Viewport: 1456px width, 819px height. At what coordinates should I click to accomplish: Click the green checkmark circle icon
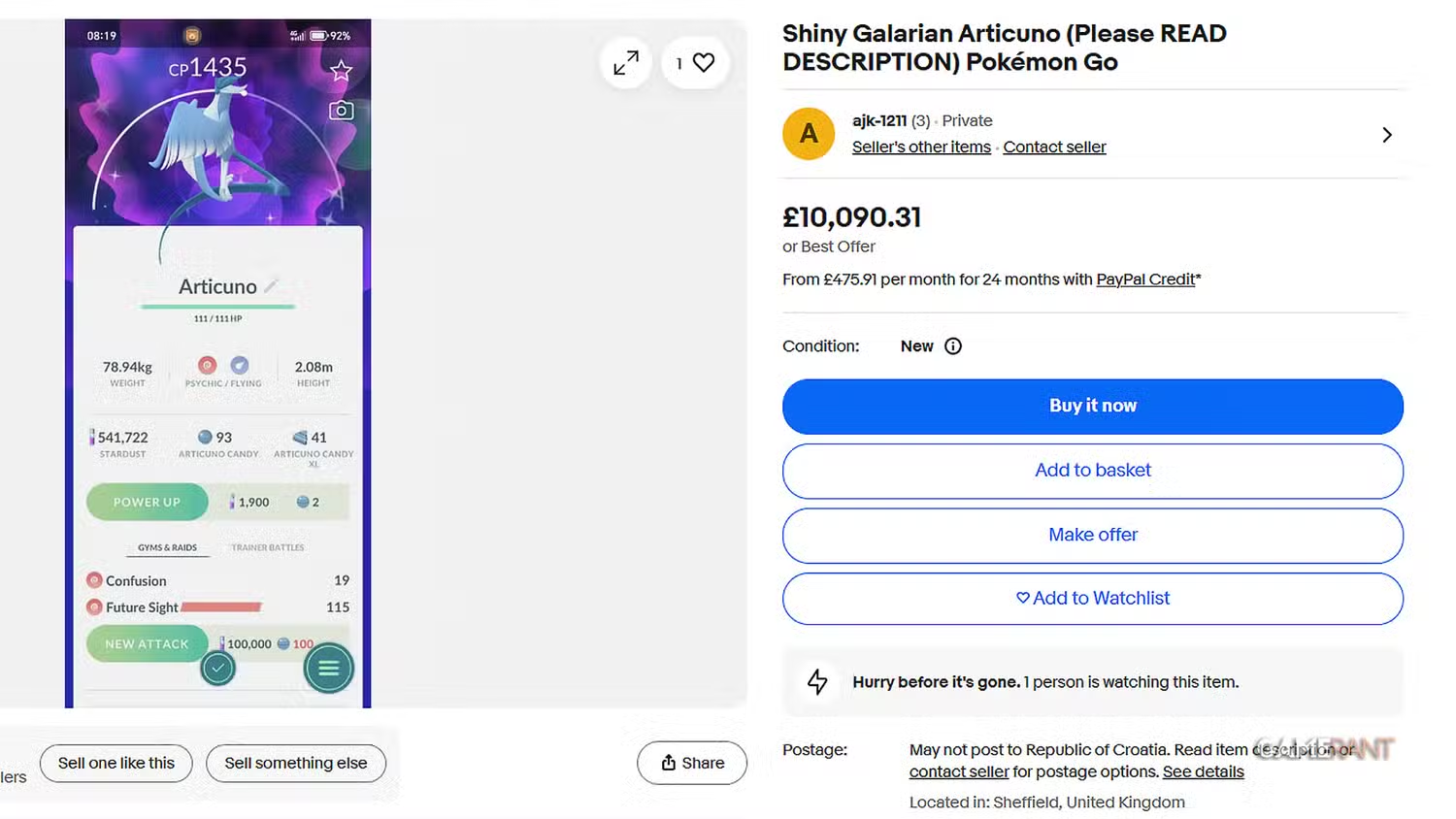218,668
